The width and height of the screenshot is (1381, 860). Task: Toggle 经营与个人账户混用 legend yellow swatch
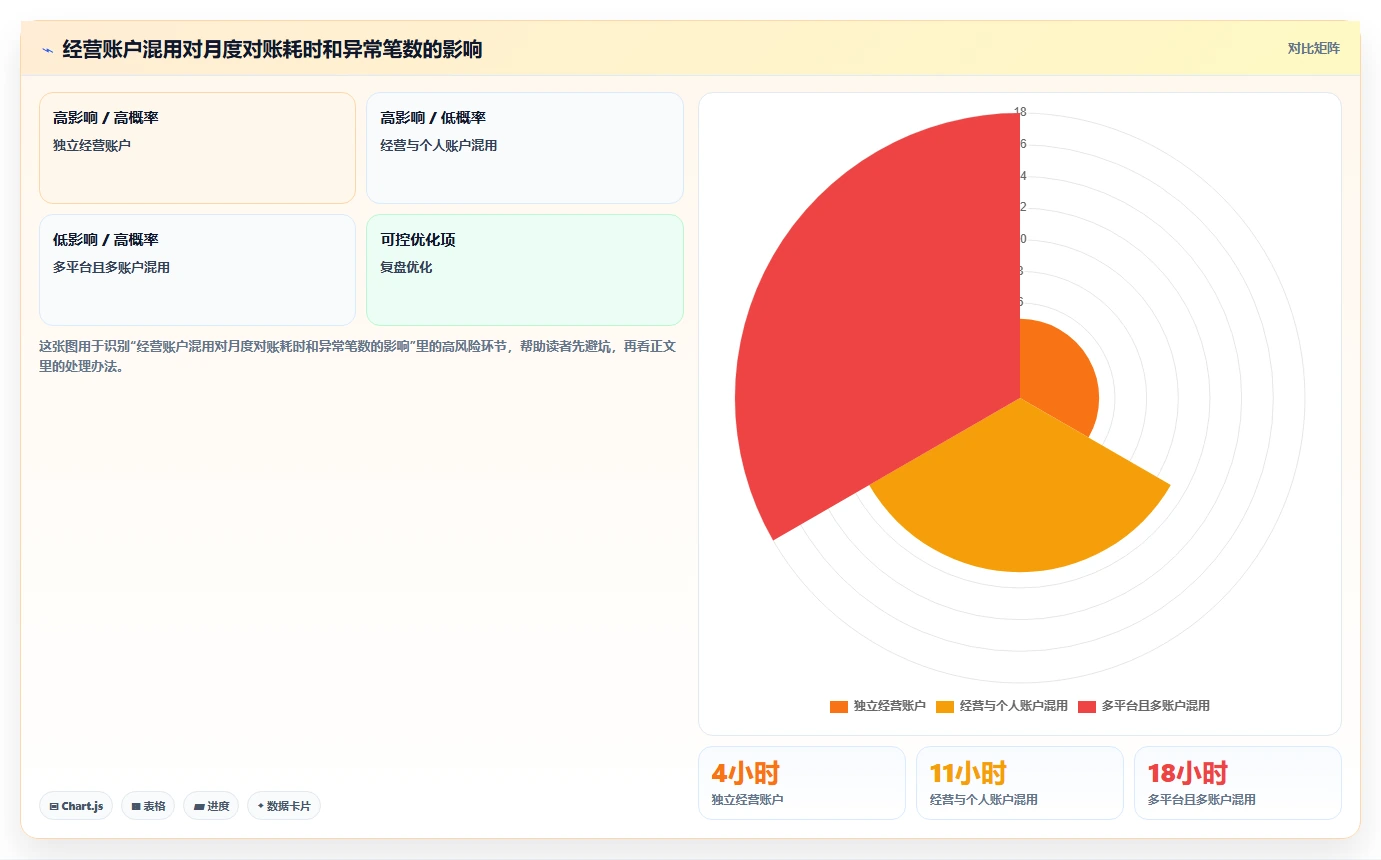tap(945, 706)
